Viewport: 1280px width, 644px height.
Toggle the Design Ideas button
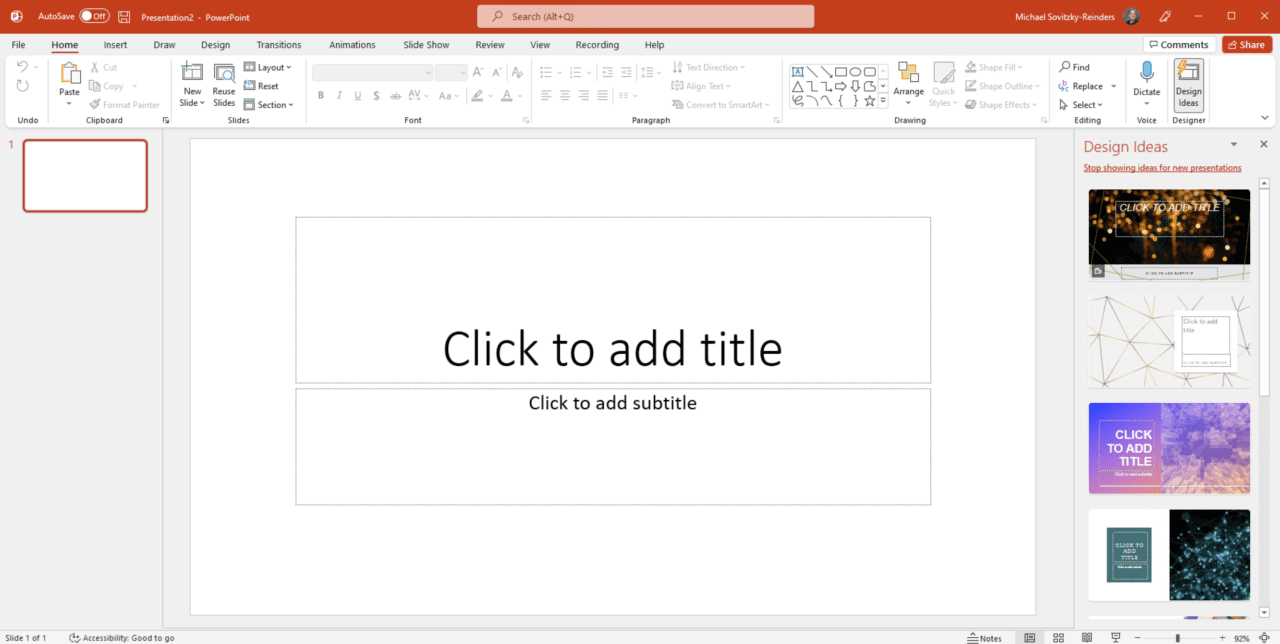coord(1188,84)
